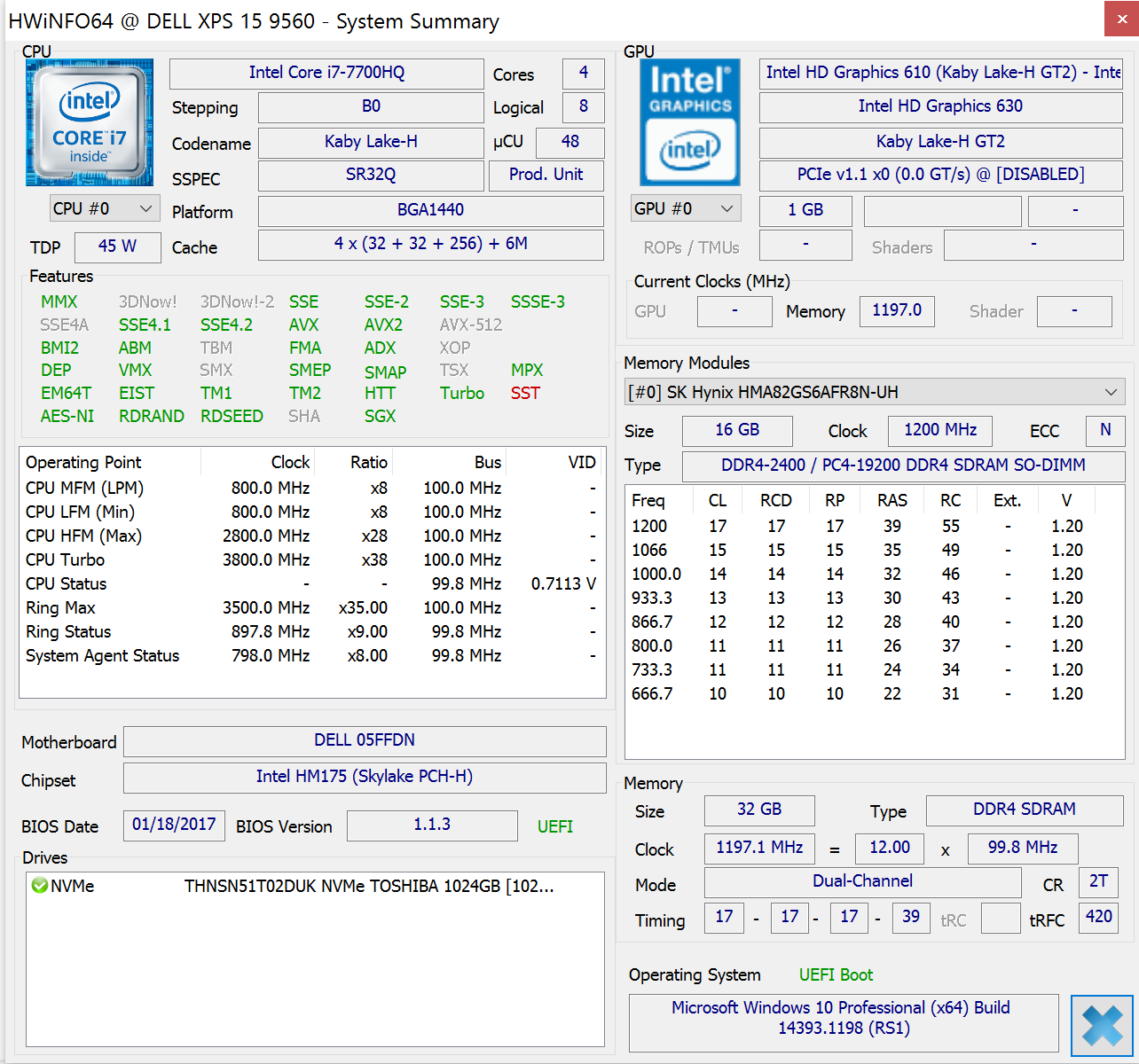
Task: Select the THNSN51T02DUK NVMe TOSHIBA drive row
Action: pos(315,886)
